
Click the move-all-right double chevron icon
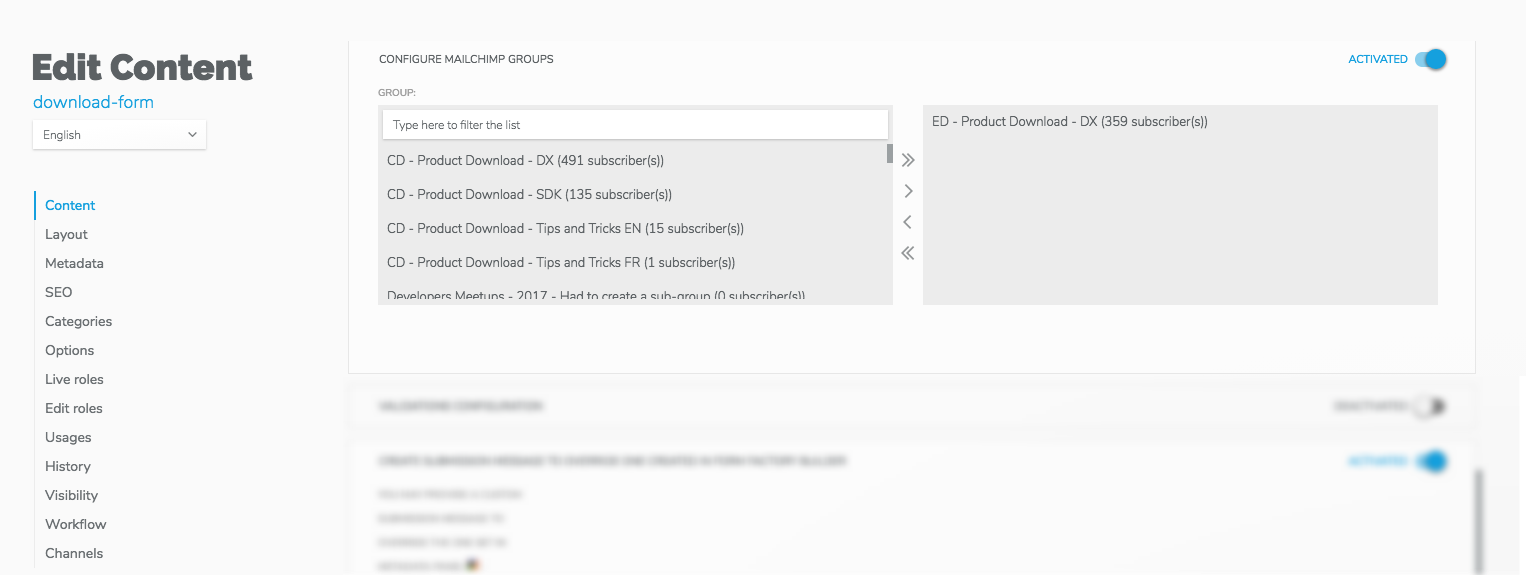(907, 160)
